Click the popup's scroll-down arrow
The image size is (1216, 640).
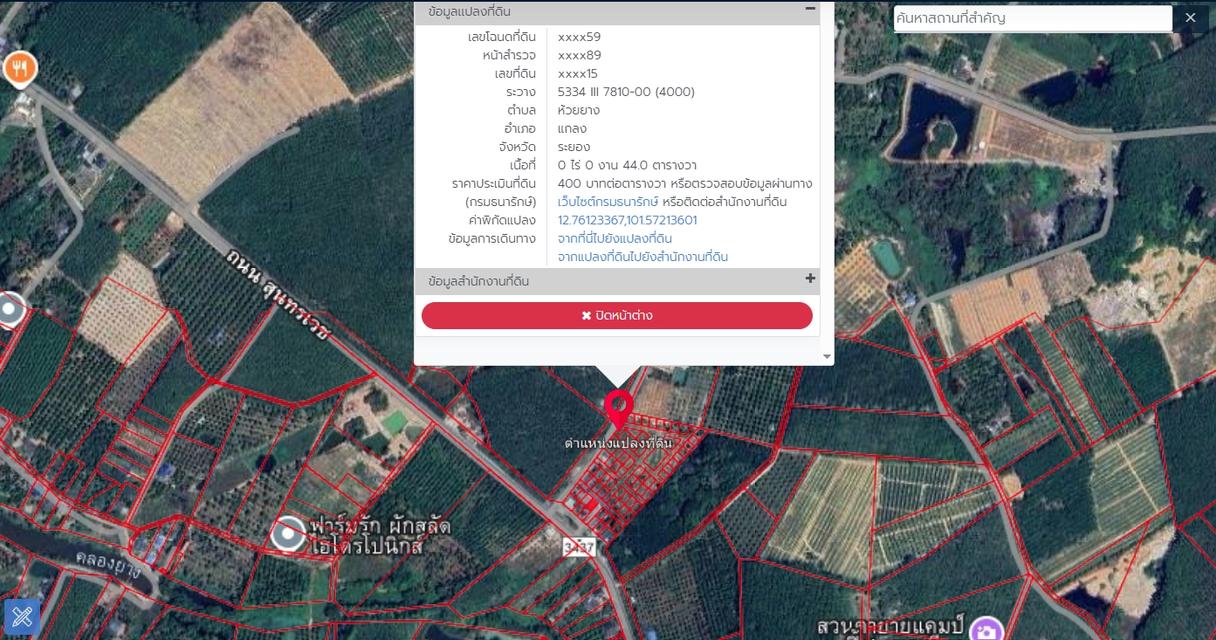point(827,356)
